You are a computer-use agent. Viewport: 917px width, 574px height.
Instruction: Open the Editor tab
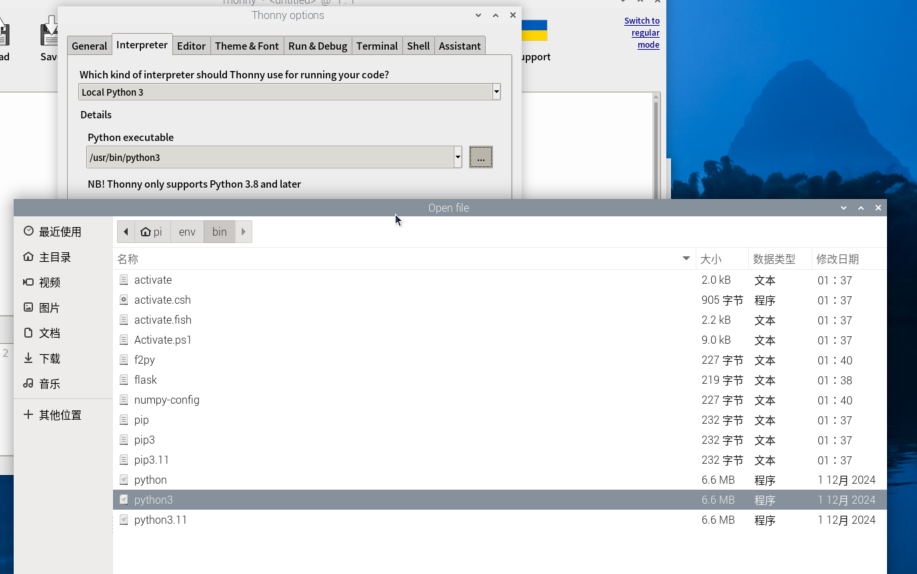coord(191,46)
